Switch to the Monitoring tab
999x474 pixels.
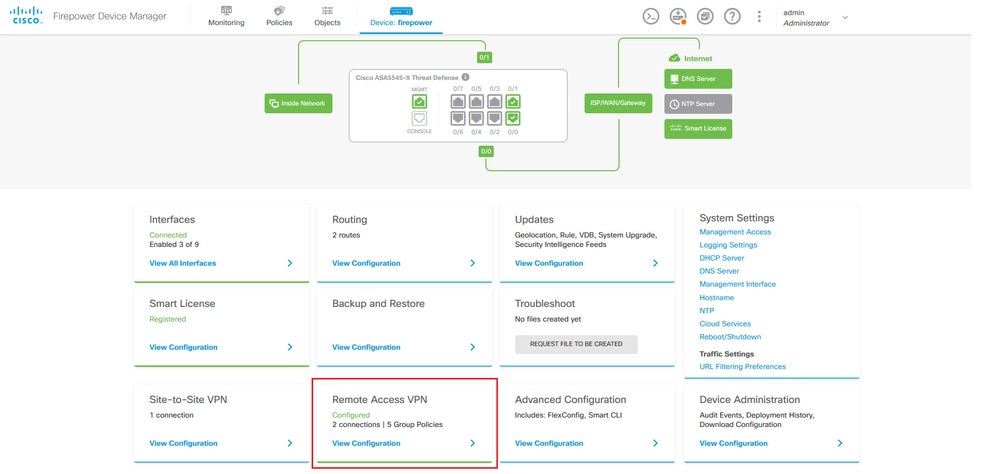226,17
